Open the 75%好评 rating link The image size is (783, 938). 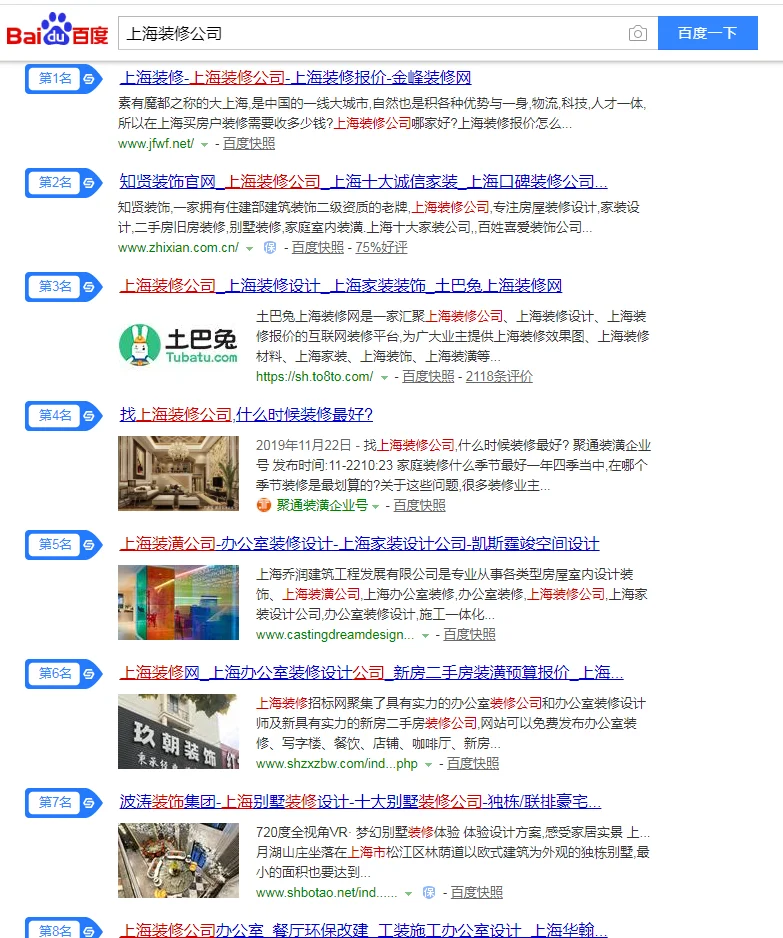coord(381,248)
